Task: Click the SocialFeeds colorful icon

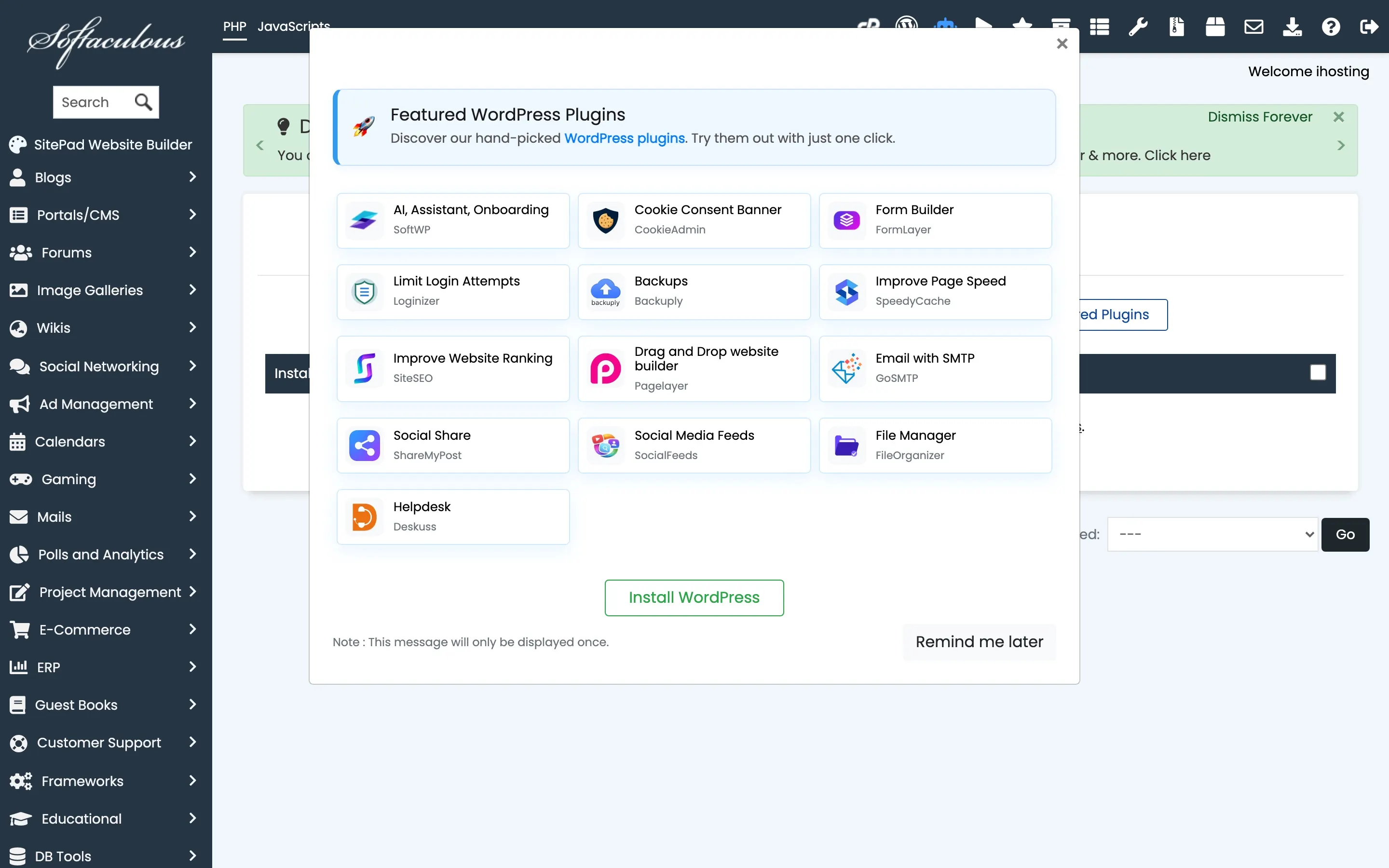Action: coord(605,446)
